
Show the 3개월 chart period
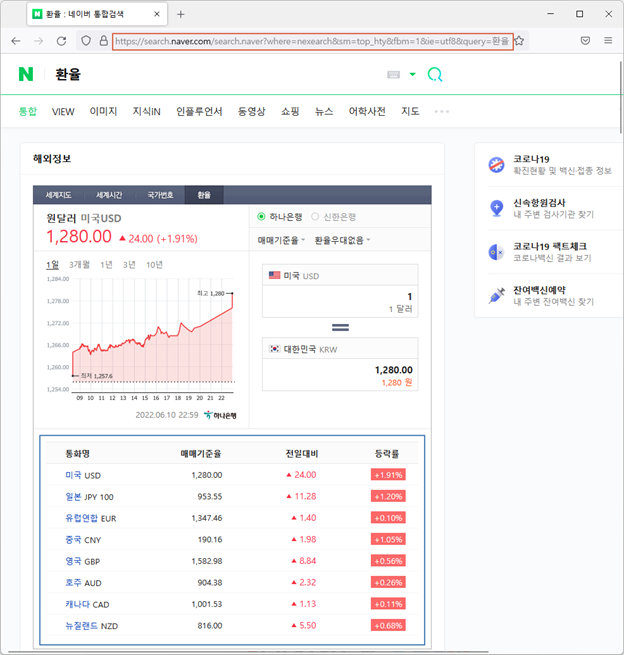coord(79,265)
